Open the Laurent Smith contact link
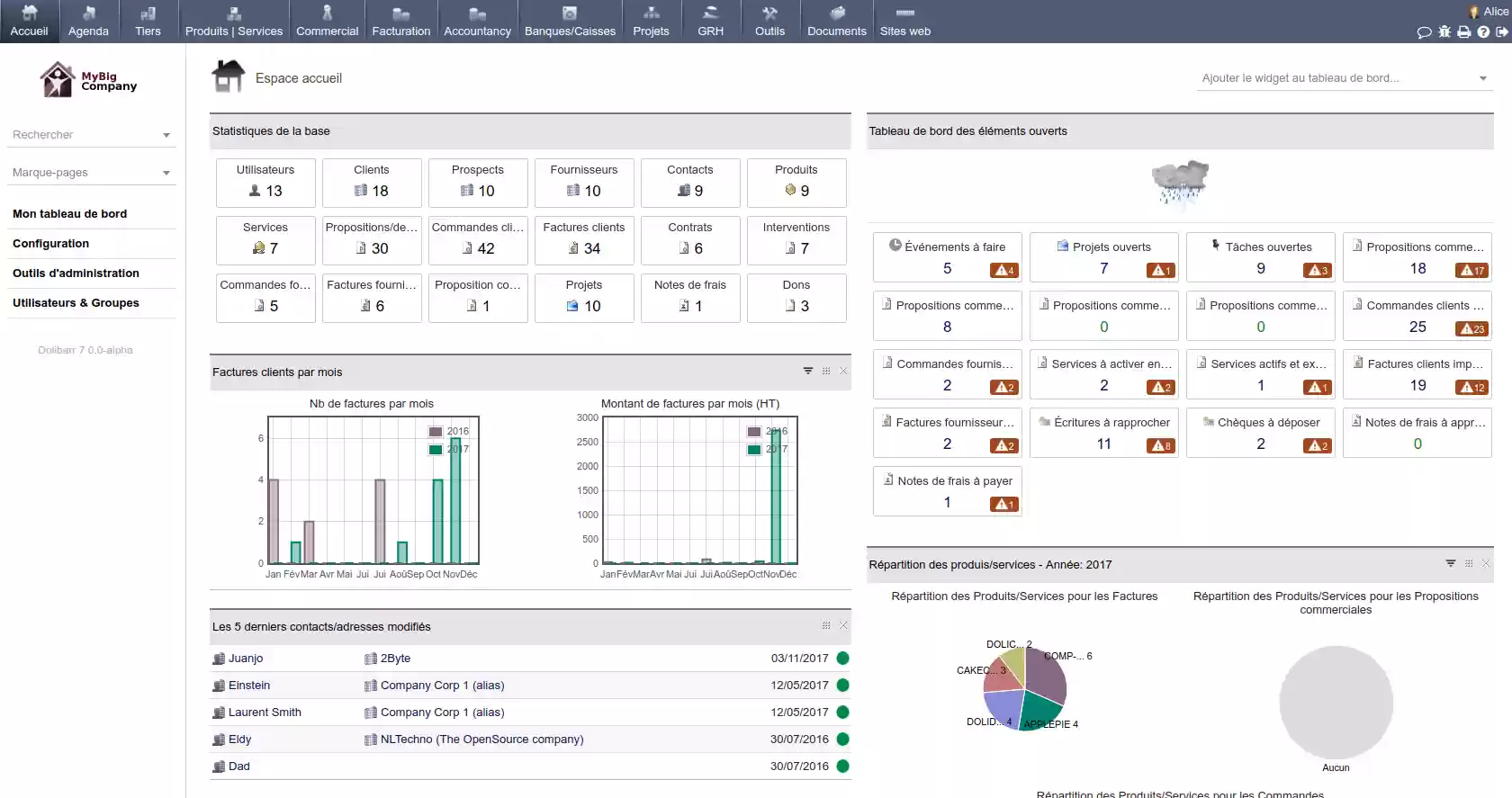Image resolution: width=1512 pixels, height=798 pixels. pyautogui.click(x=265, y=712)
